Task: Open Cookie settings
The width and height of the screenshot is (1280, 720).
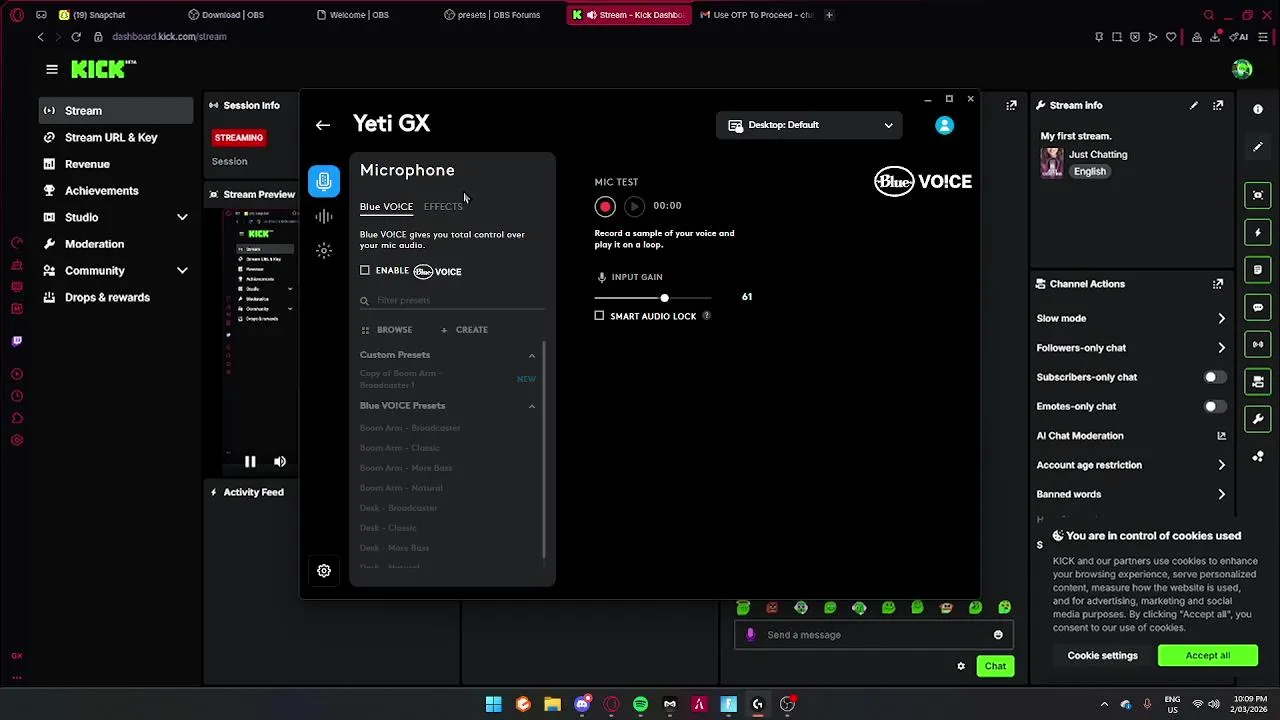Action: click(x=1102, y=656)
